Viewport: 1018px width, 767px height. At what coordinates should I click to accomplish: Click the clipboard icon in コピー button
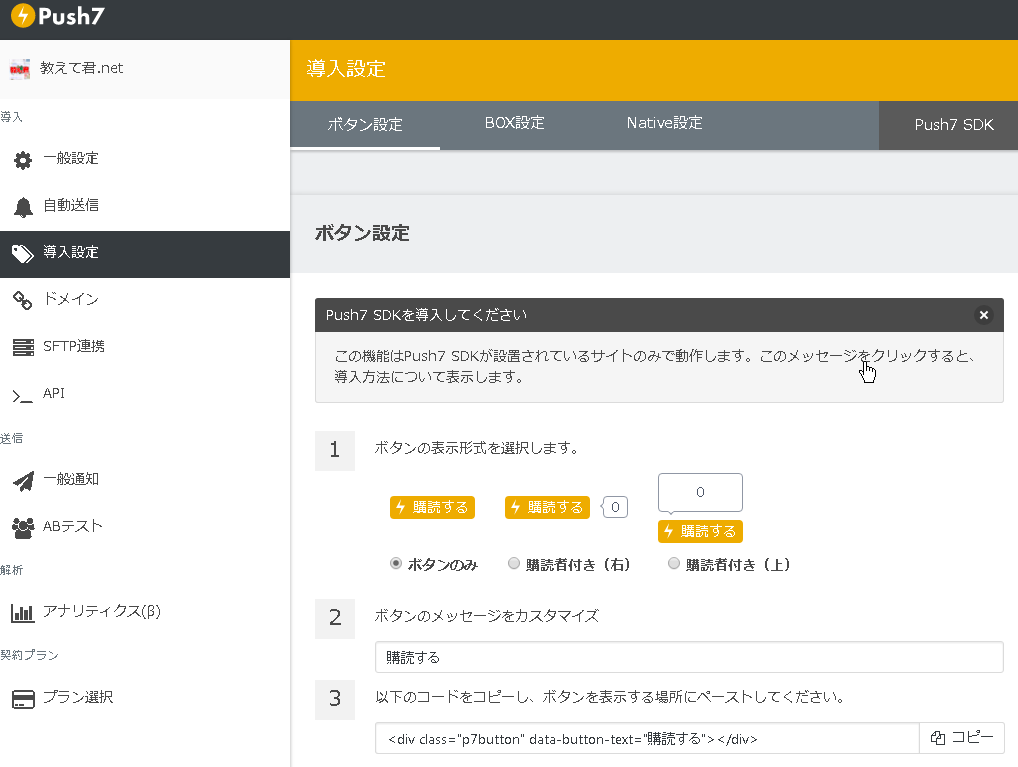[937, 738]
